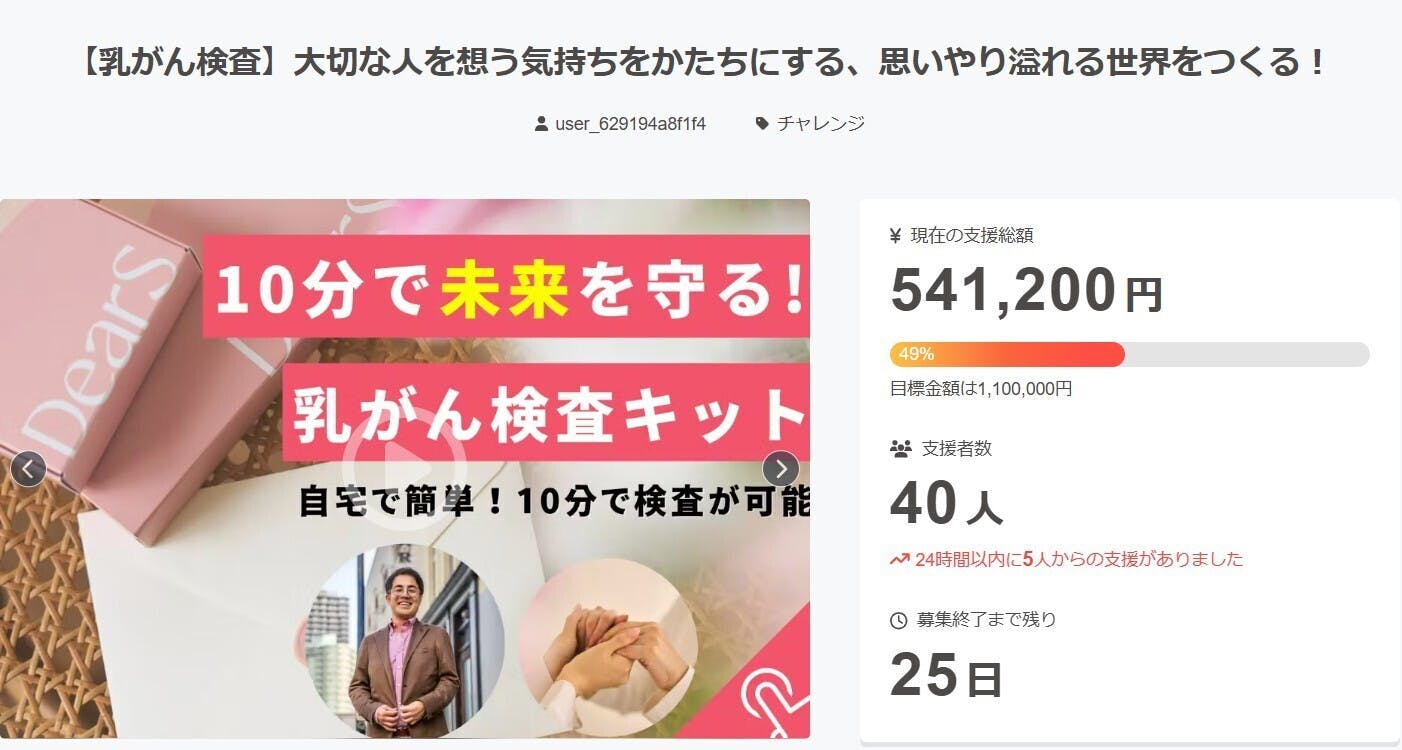Click the clock icon by 募集終了まで残り
Viewport: 1402px width, 750px height.
(x=898, y=620)
